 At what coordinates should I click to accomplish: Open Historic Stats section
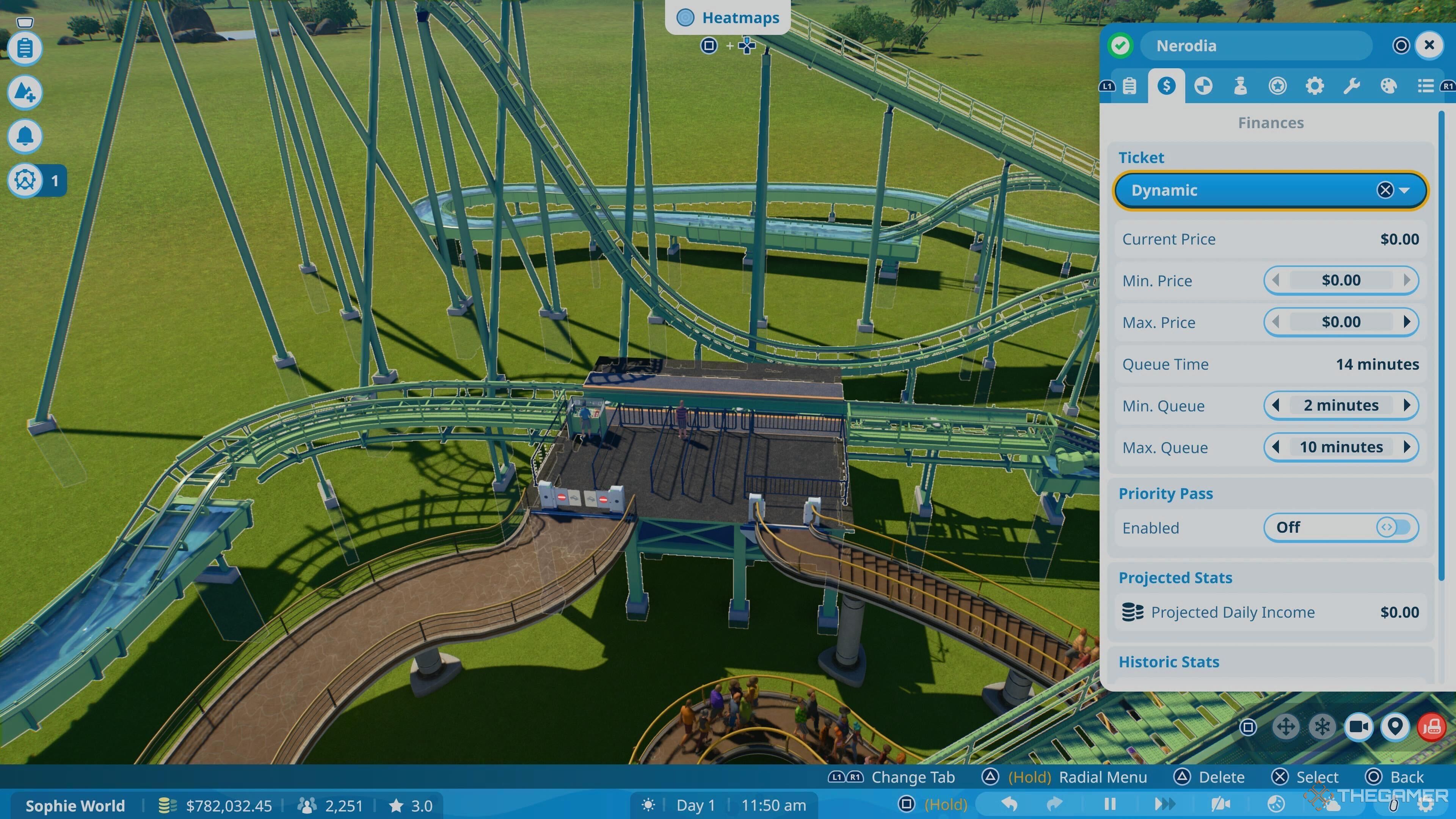[x=1168, y=661]
